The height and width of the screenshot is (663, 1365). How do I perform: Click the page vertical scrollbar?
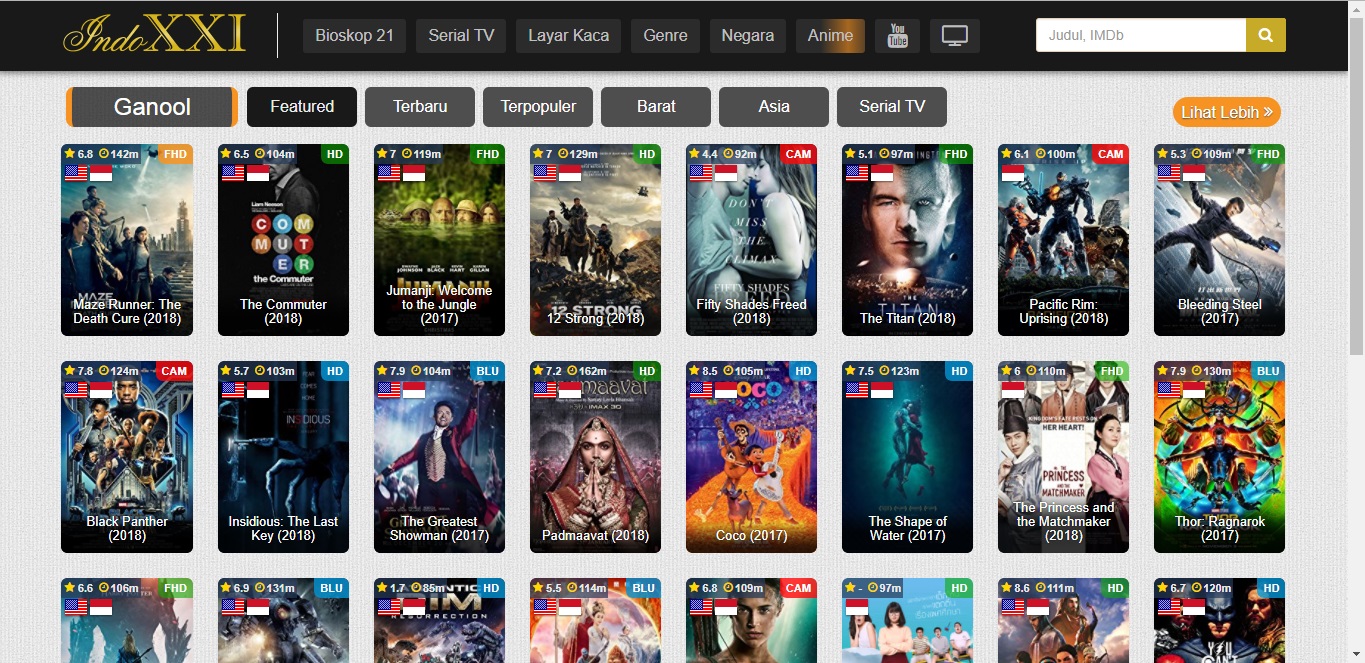(1357, 300)
